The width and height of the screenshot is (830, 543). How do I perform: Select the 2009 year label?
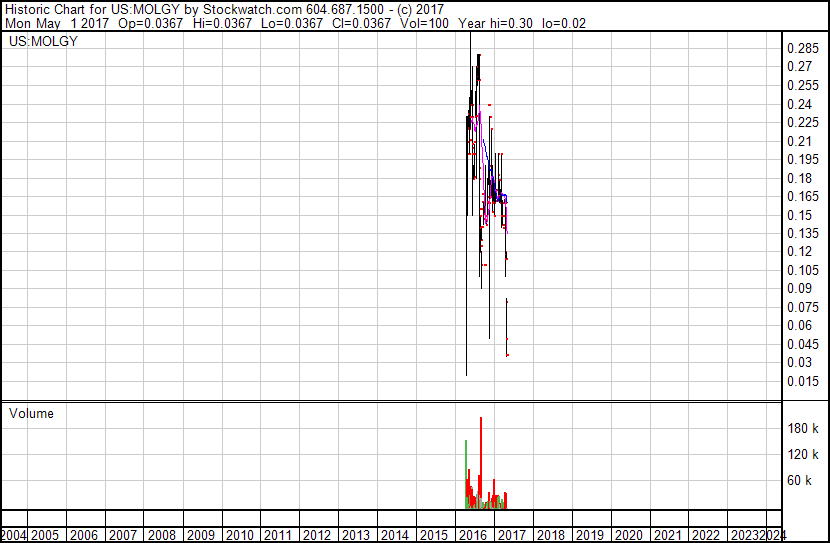point(201,536)
